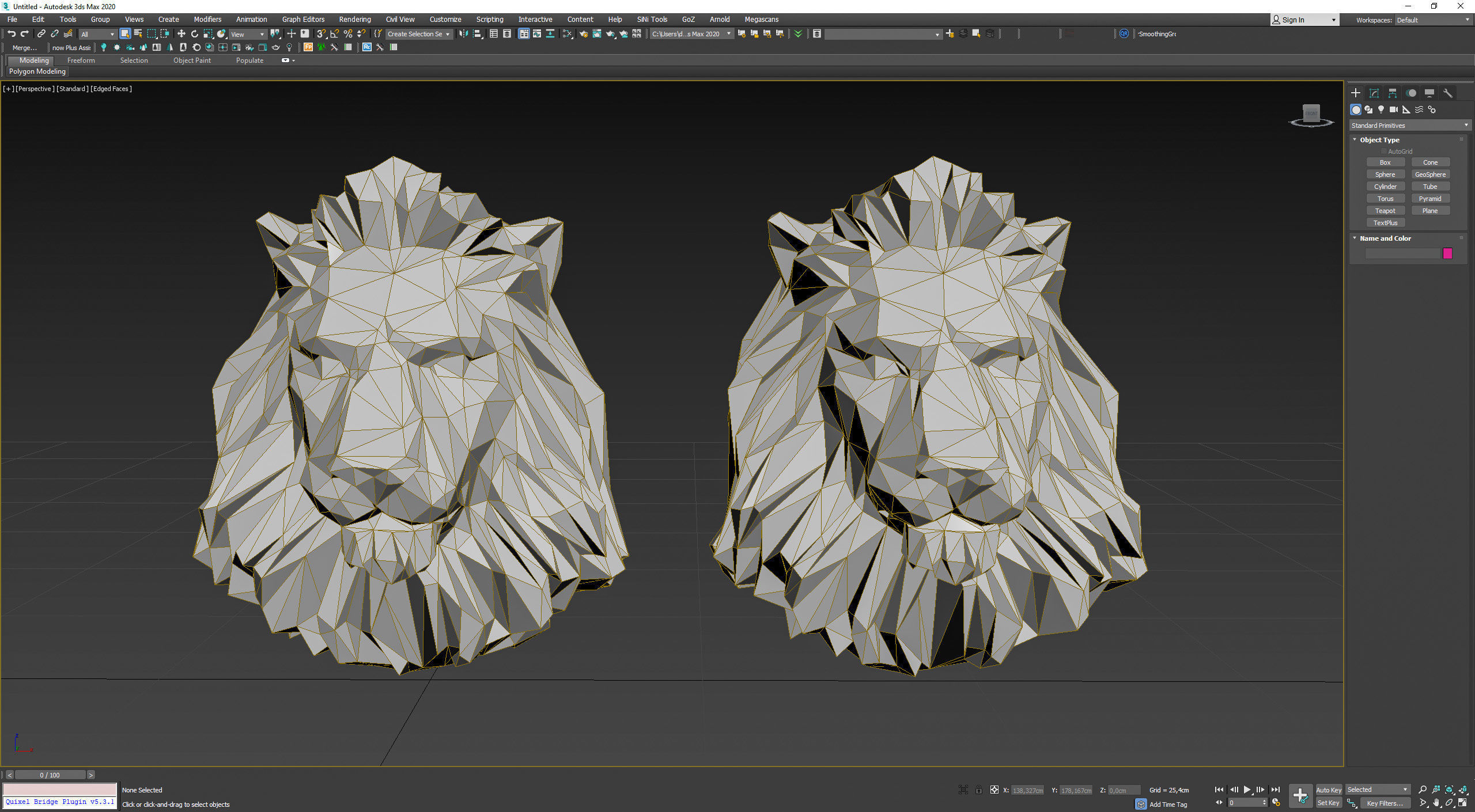
Task: Enable the AutoGrid checkbox
Action: click(1385, 151)
